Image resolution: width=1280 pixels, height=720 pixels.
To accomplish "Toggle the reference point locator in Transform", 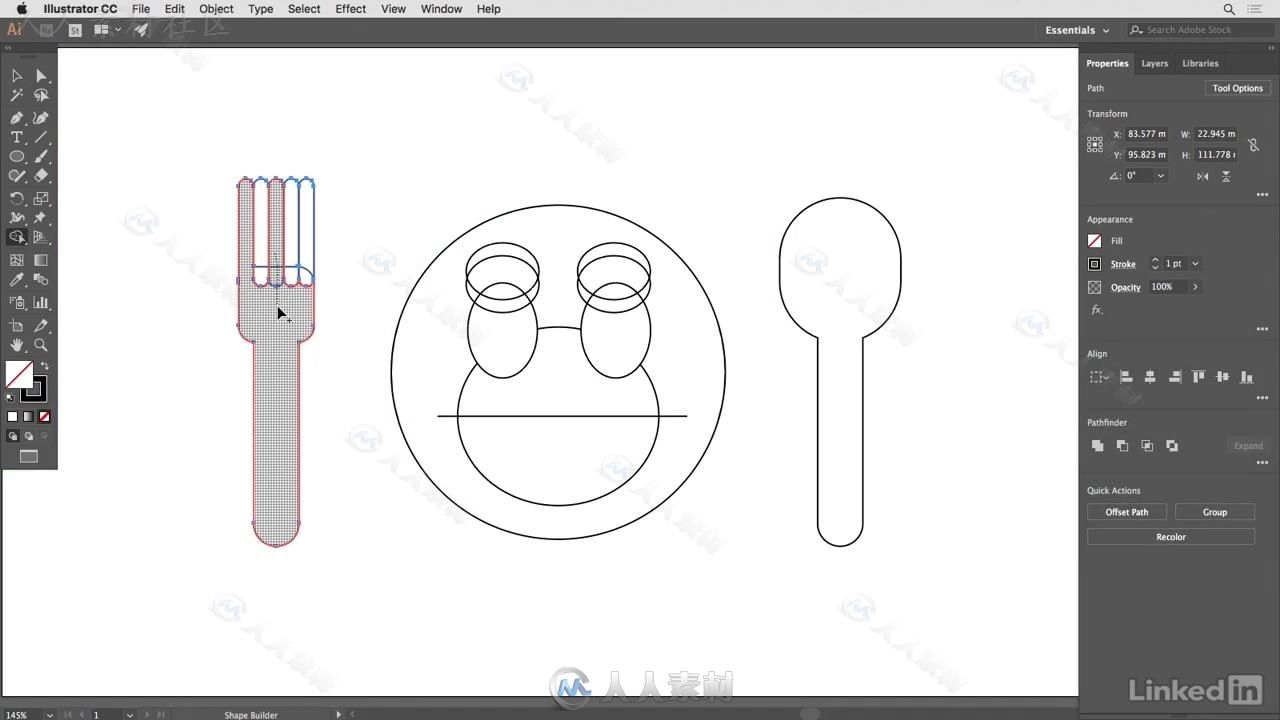I will (x=1095, y=144).
